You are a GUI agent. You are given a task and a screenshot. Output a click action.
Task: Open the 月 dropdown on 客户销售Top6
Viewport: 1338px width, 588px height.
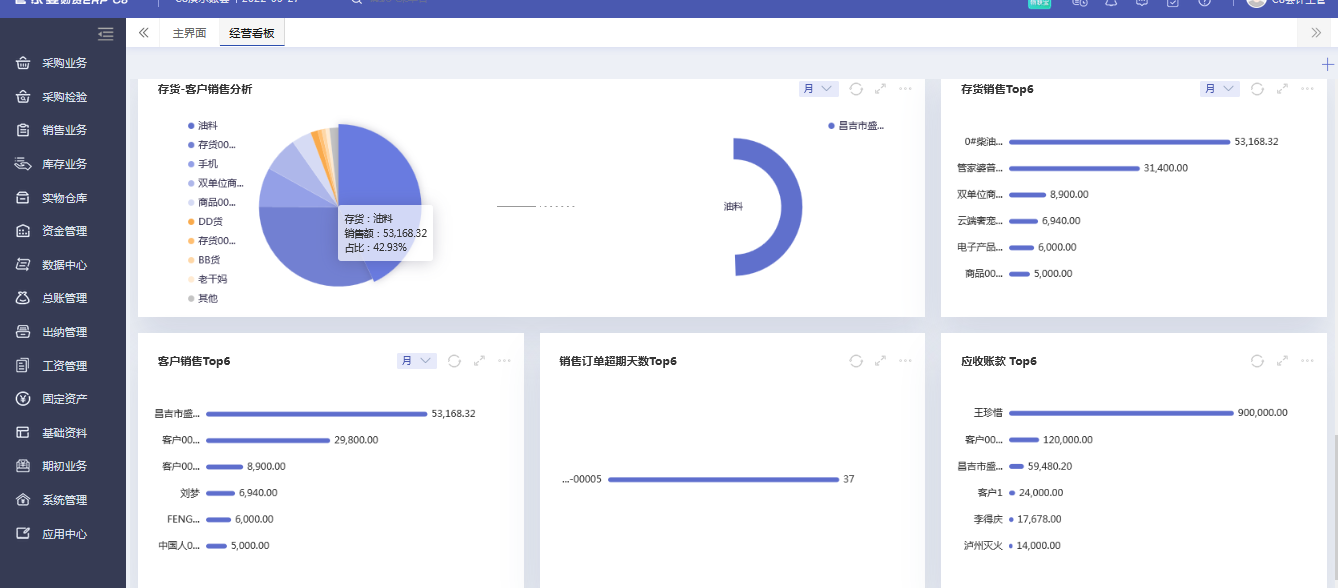pyautogui.click(x=416, y=361)
